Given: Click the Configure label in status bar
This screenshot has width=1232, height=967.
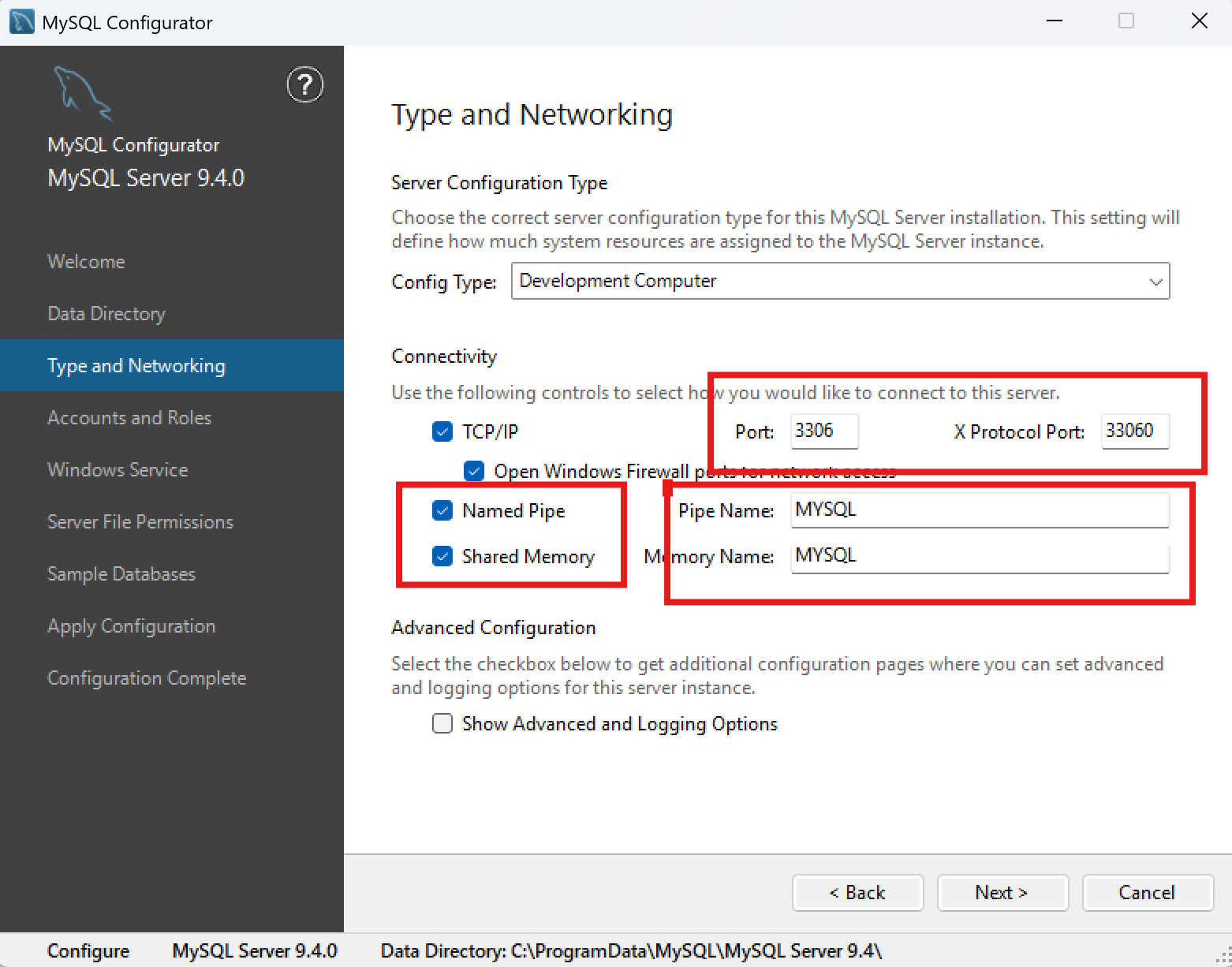Looking at the screenshot, I should [88, 950].
